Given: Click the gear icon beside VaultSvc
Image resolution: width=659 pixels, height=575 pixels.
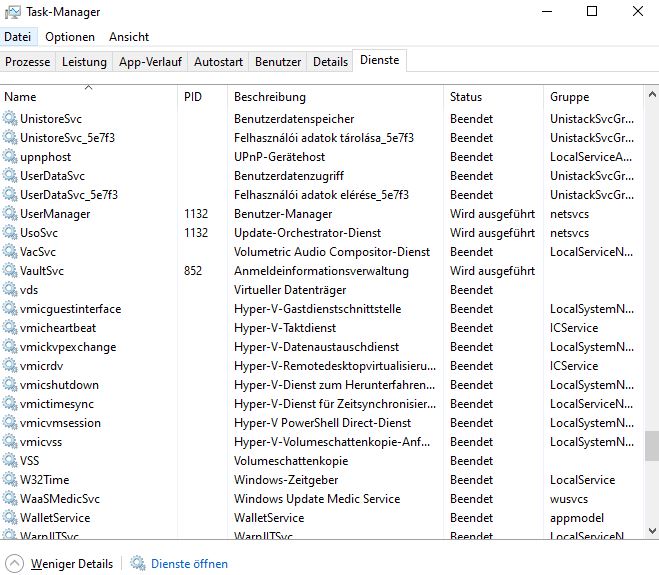Looking at the screenshot, I should click(x=10, y=270).
